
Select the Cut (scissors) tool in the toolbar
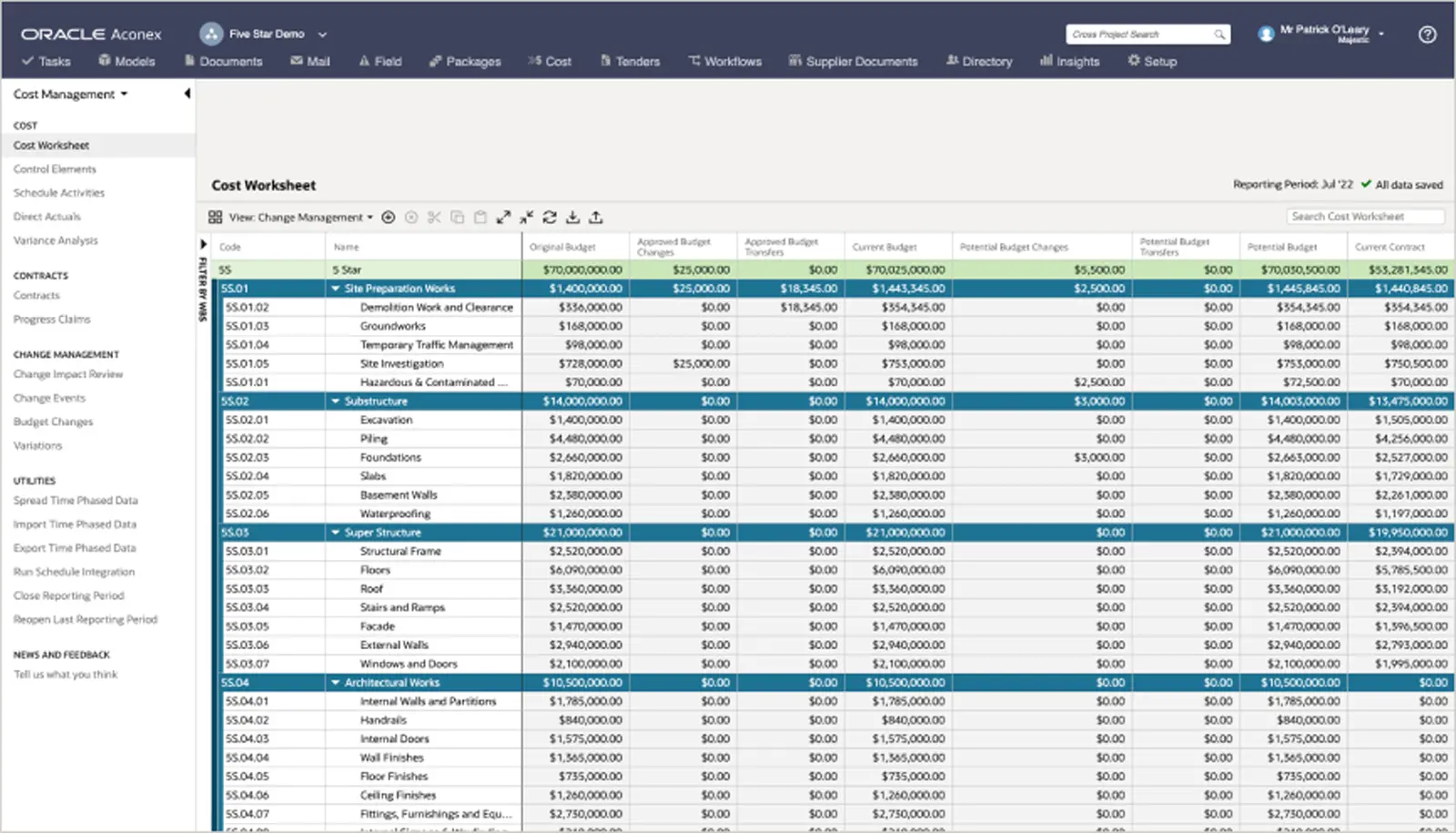coord(434,217)
